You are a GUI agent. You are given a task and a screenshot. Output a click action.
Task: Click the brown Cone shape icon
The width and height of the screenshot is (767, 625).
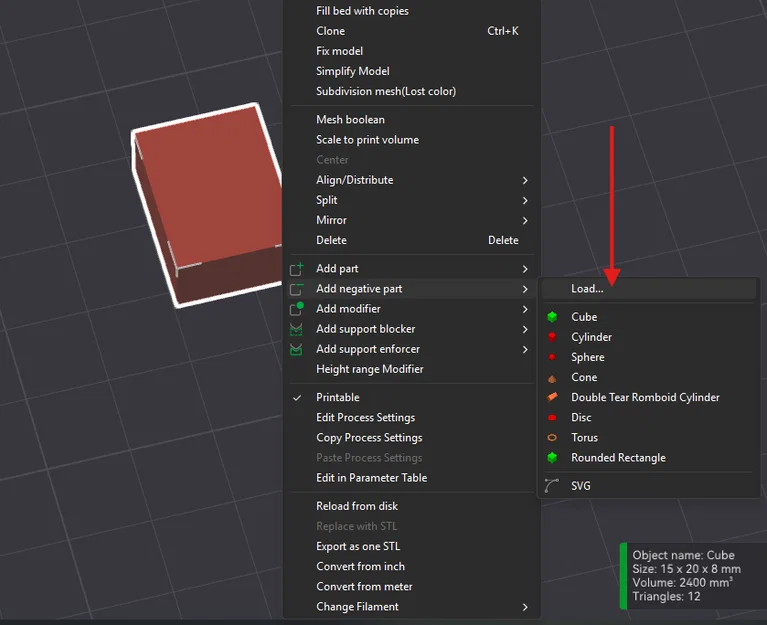pyautogui.click(x=552, y=378)
